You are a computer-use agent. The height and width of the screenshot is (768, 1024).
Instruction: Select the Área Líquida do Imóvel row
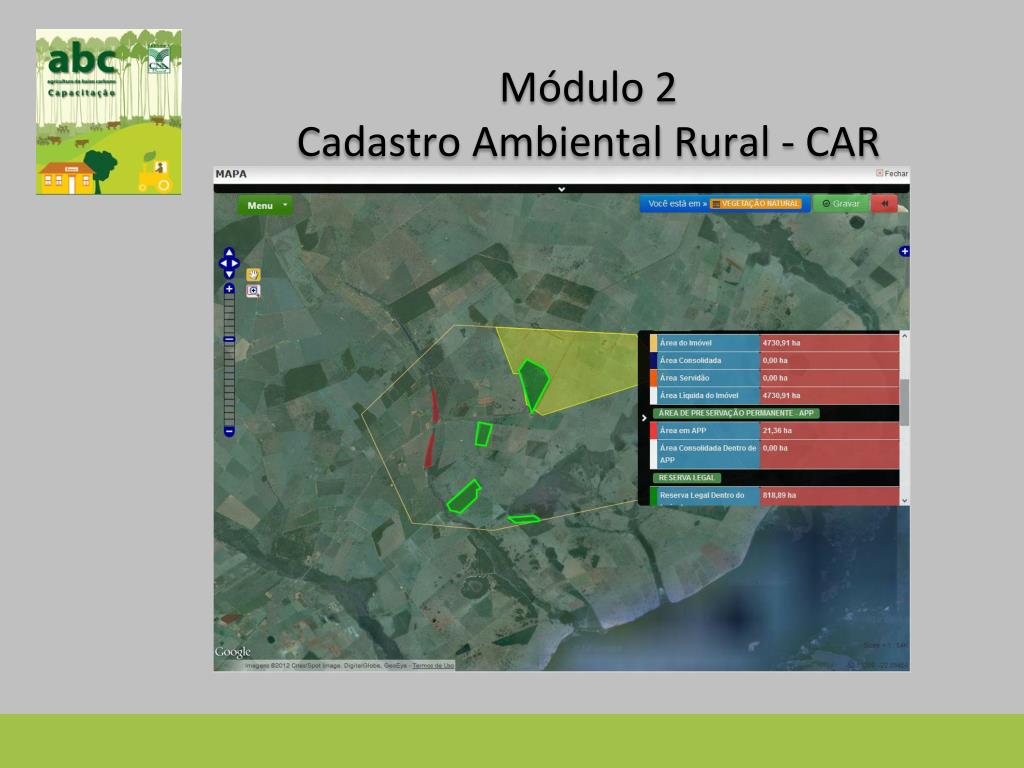[775, 396]
